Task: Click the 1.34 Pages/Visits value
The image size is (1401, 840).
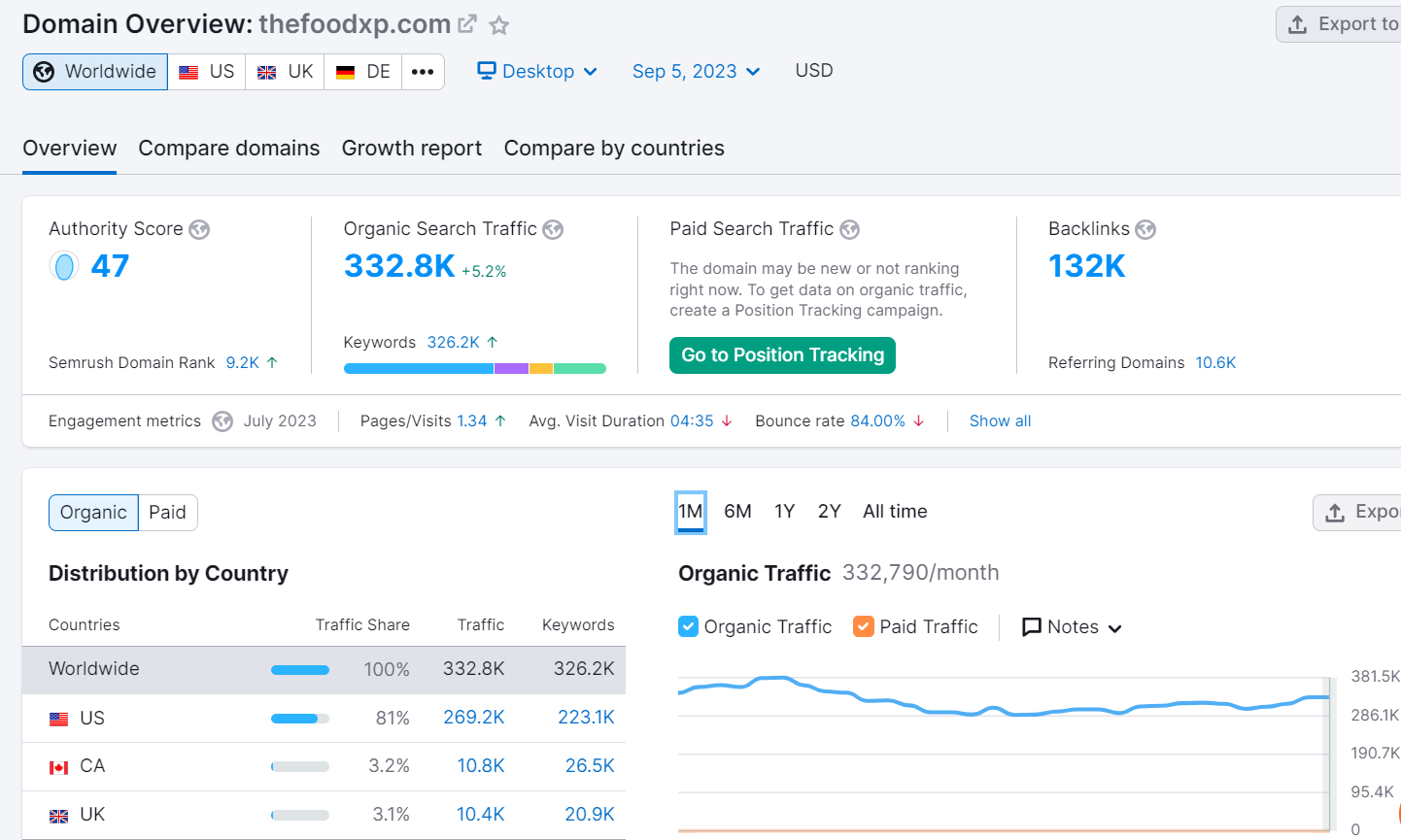Action: click(472, 421)
